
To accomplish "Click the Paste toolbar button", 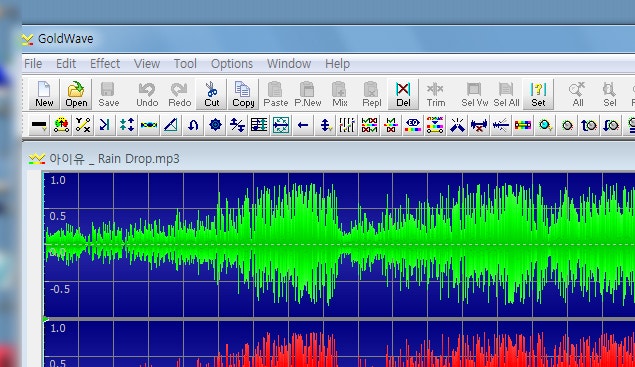I will click(275, 94).
